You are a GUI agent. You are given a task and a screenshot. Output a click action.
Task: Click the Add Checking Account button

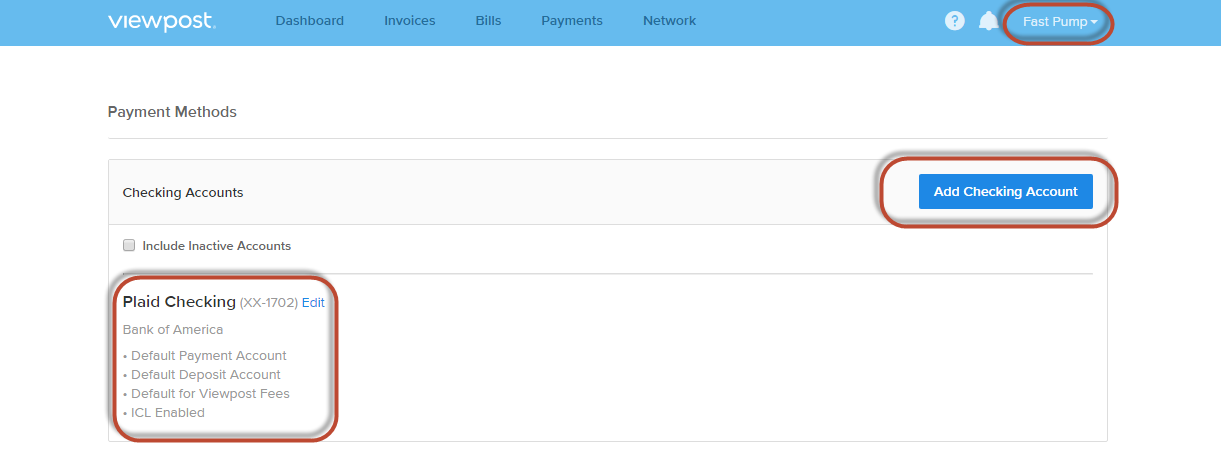click(1005, 192)
